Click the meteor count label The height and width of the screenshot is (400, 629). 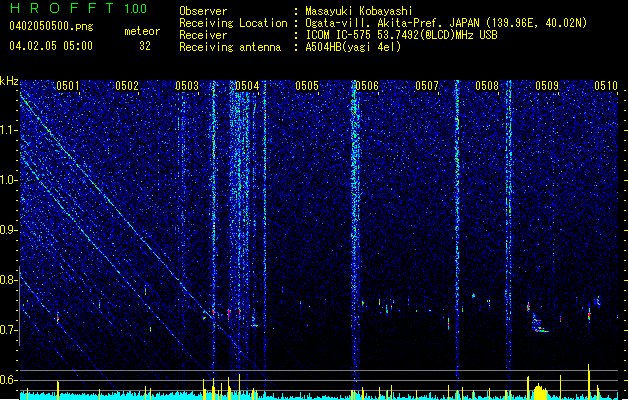pyautogui.click(x=142, y=31)
